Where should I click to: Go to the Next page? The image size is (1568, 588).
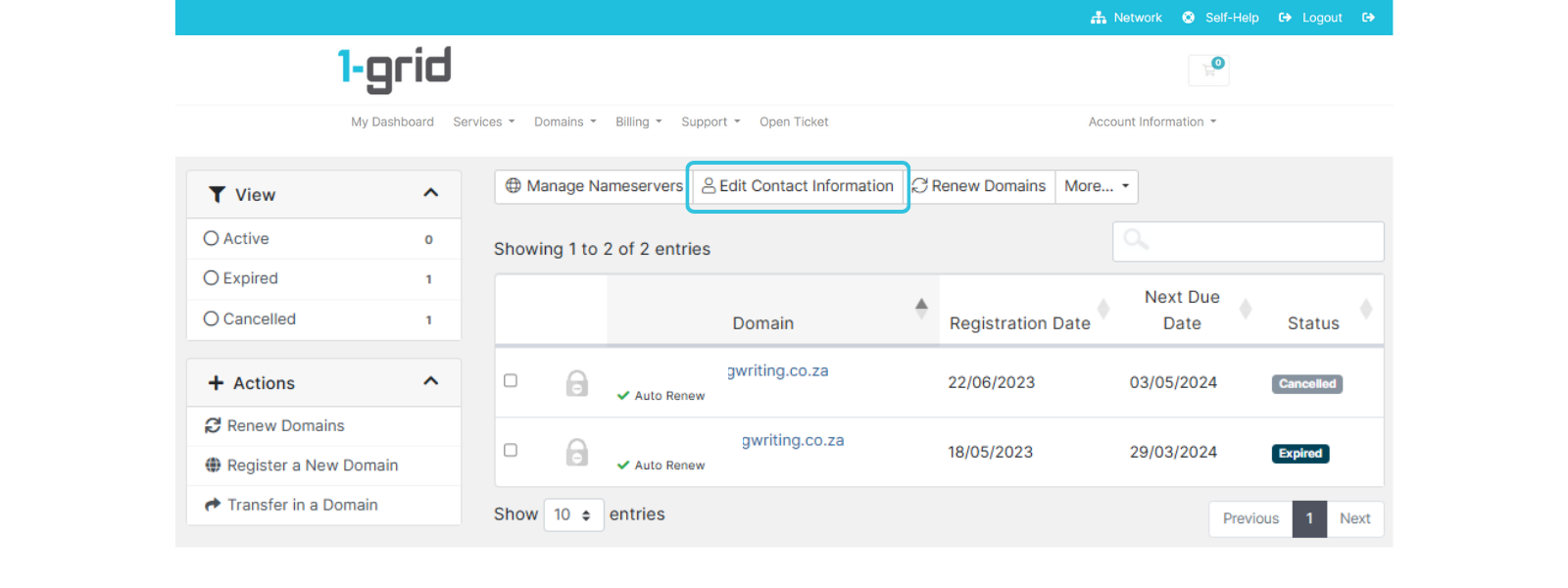(x=1354, y=519)
